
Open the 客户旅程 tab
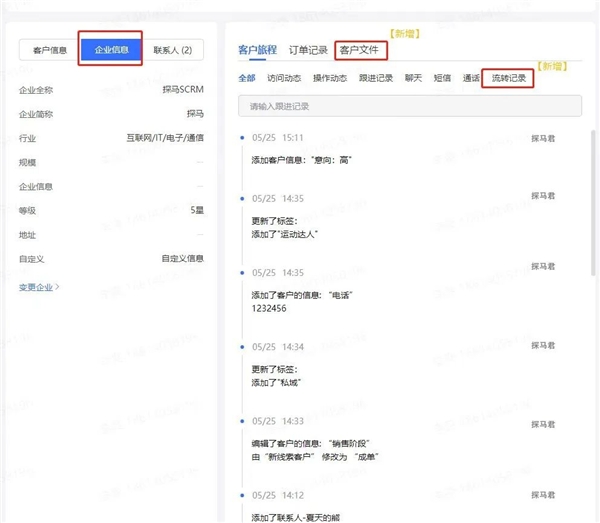tap(257, 50)
